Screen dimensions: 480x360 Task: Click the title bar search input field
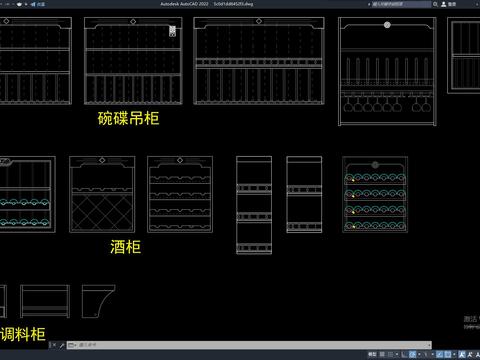pyautogui.click(x=401, y=4)
